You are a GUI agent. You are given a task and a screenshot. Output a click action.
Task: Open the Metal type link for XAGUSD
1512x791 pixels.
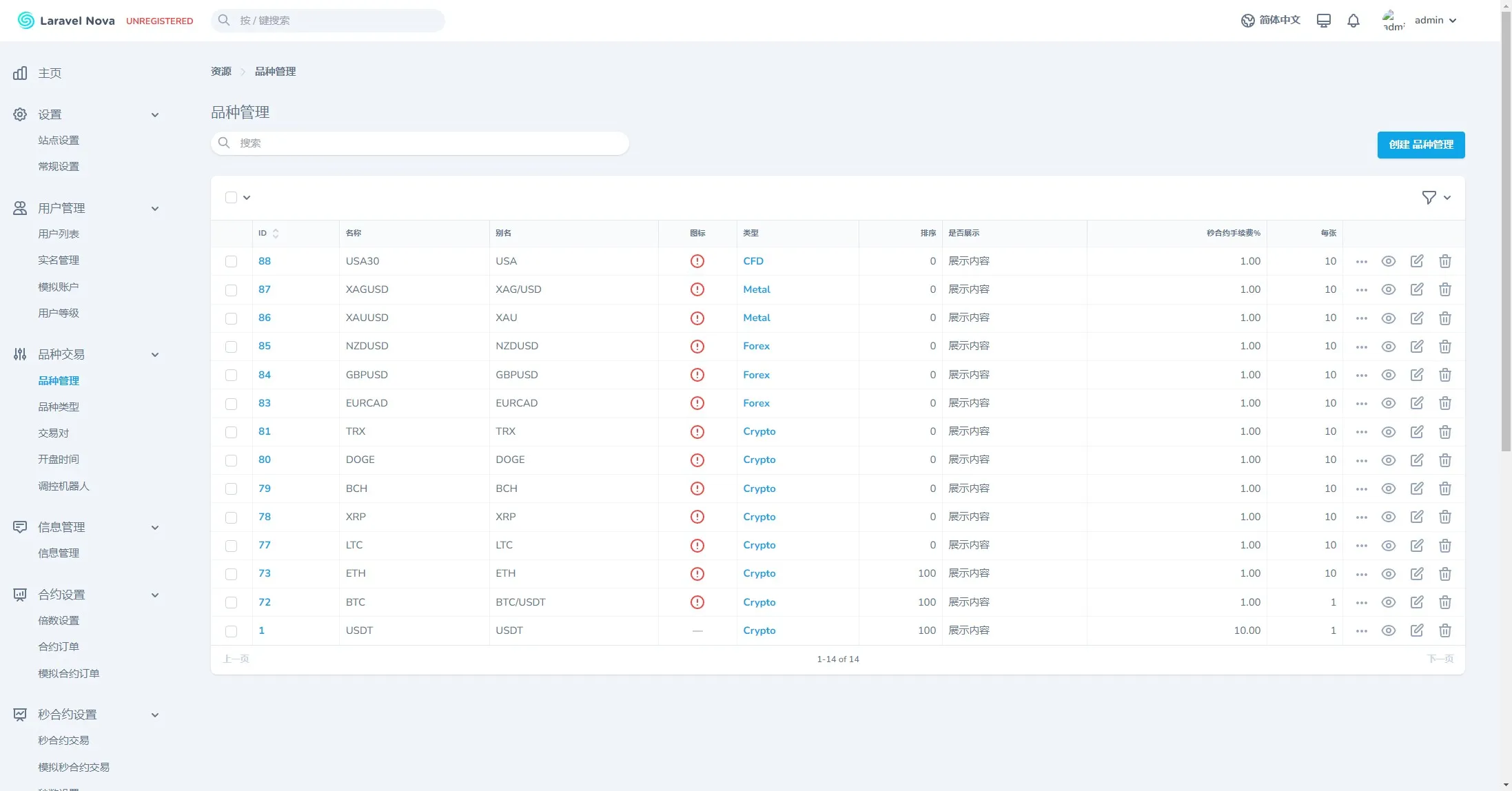coord(756,289)
